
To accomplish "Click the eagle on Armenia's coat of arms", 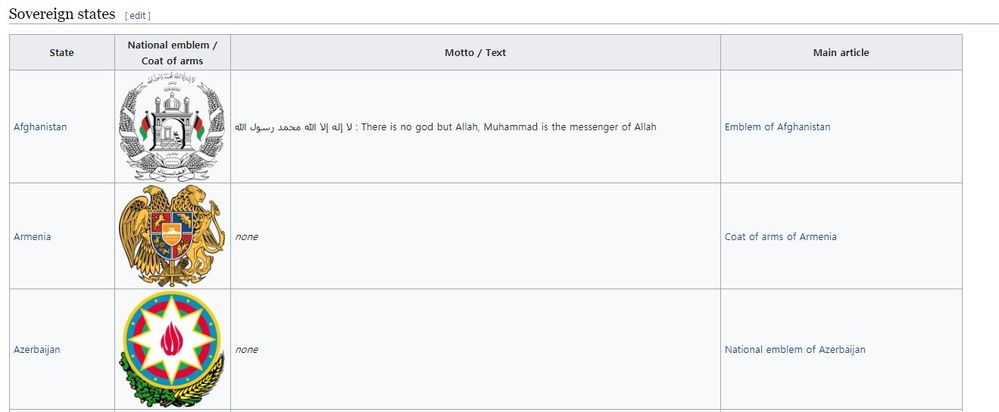I will click(x=141, y=220).
